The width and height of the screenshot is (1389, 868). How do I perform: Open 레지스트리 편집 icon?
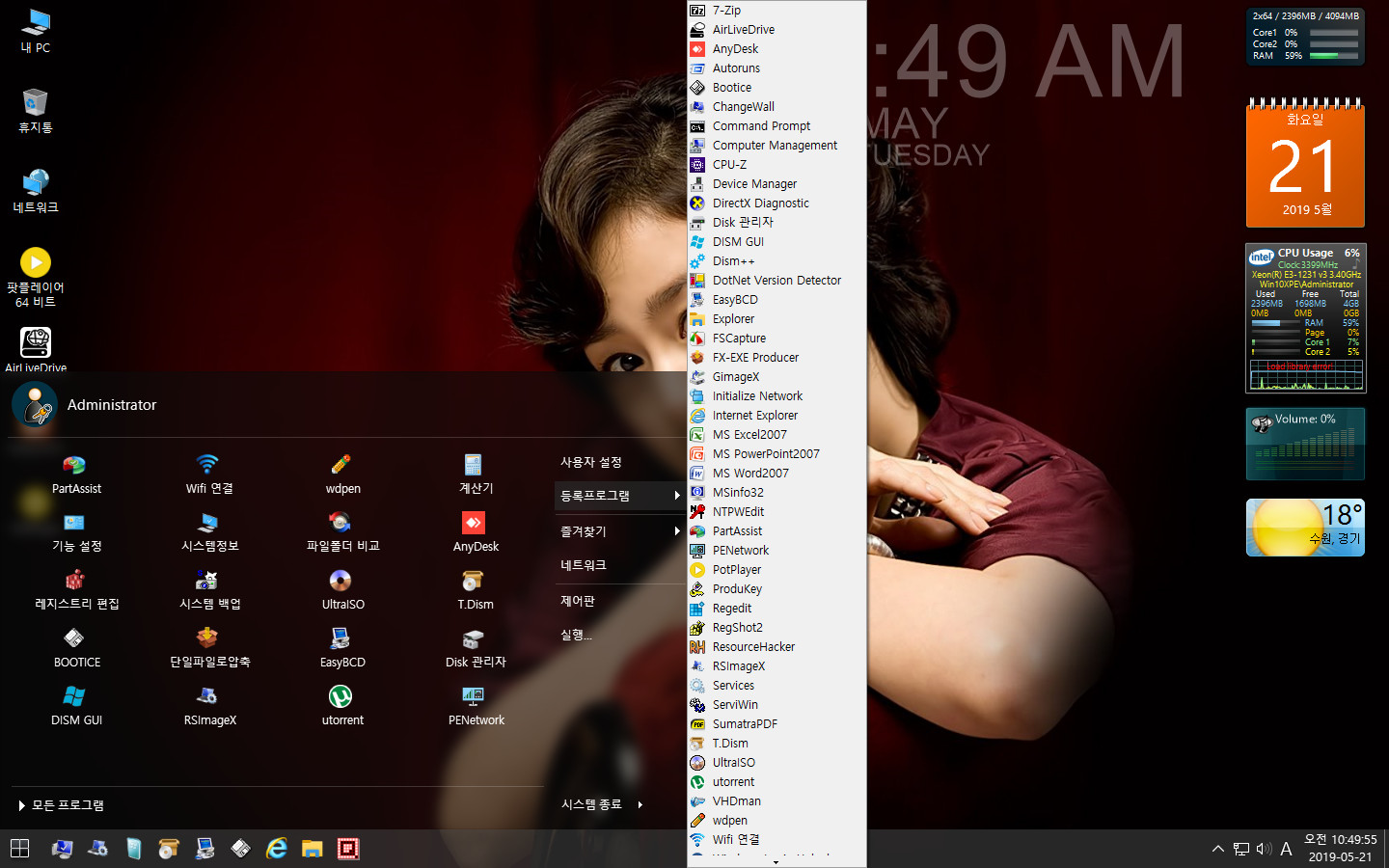click(x=75, y=590)
